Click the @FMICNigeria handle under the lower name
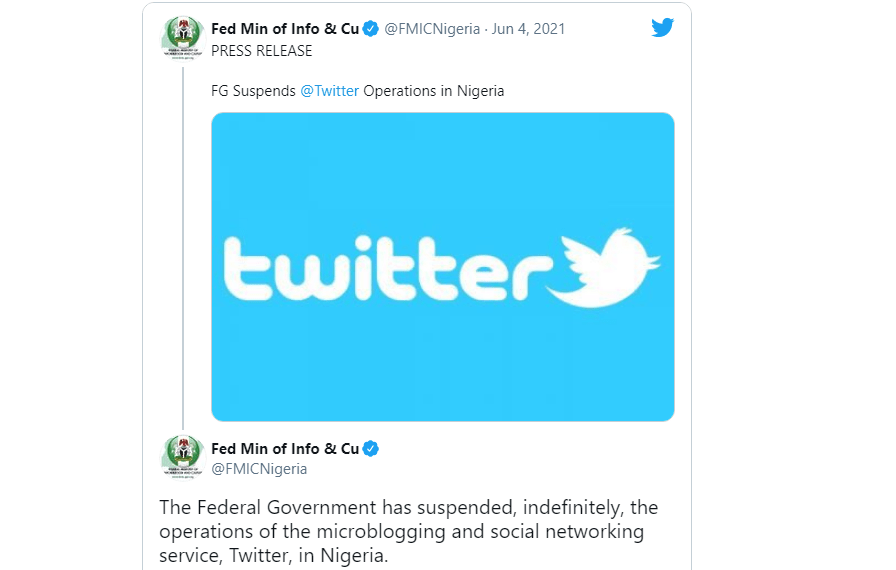The width and height of the screenshot is (896, 570). point(259,469)
